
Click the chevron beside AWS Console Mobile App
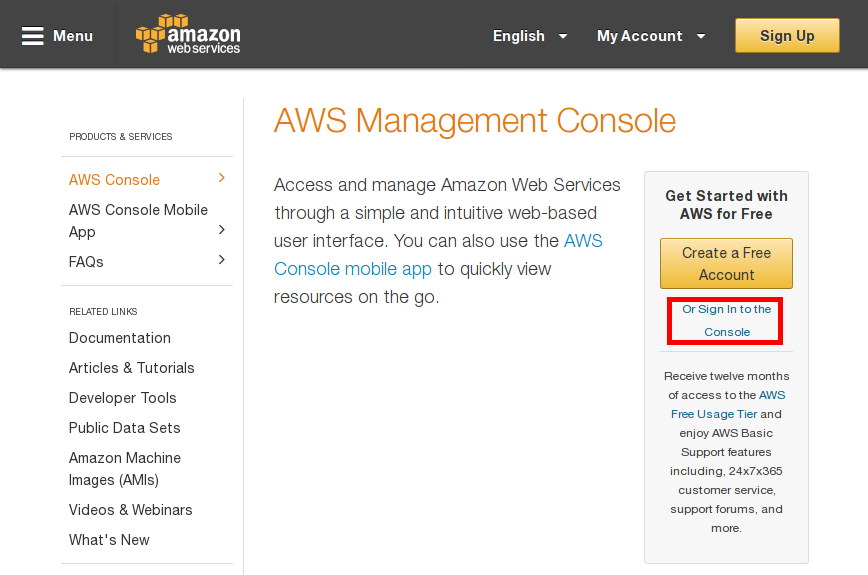[222, 230]
